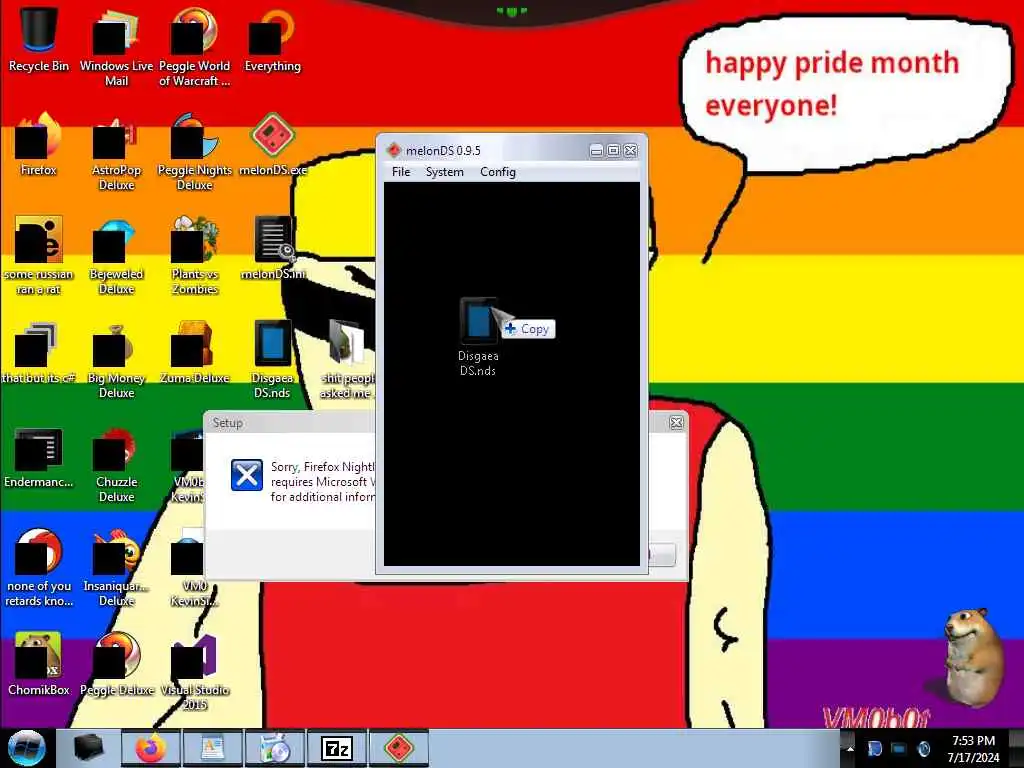Screen dimensions: 1024x768
Task: Select the Everything search desktop icon
Action: coord(272,39)
